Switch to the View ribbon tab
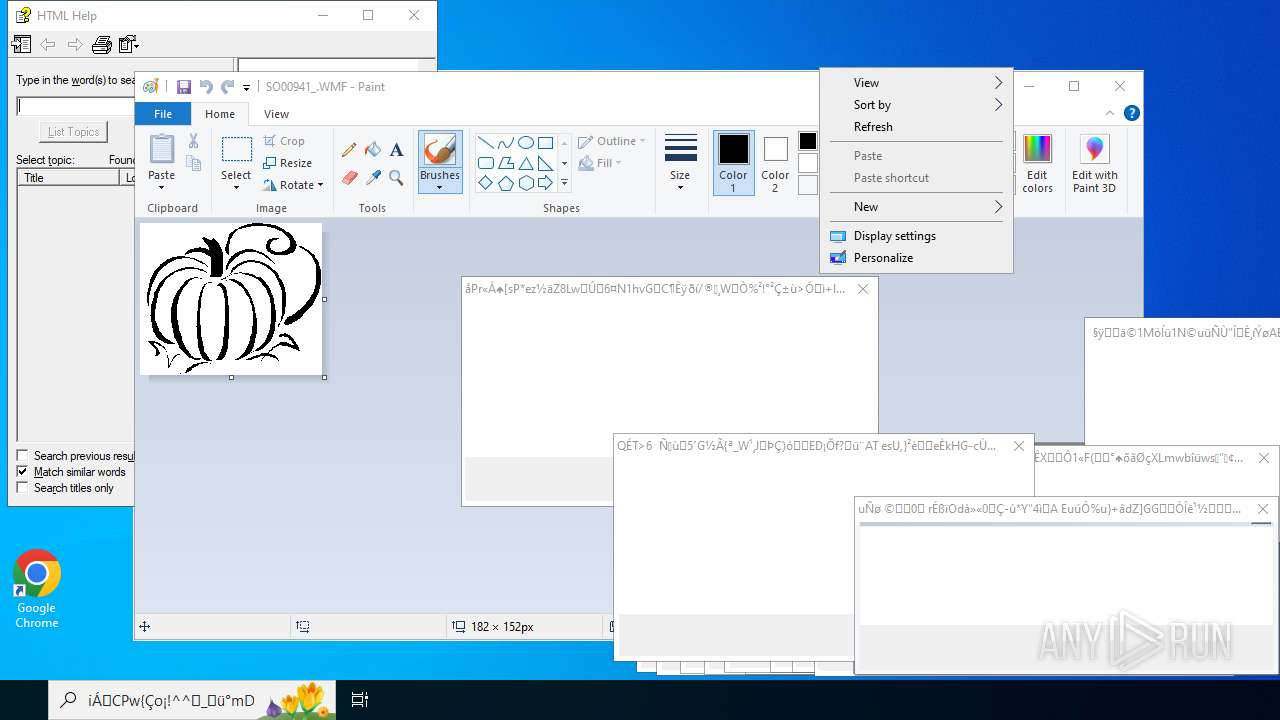The height and width of the screenshot is (720, 1280). click(x=277, y=114)
